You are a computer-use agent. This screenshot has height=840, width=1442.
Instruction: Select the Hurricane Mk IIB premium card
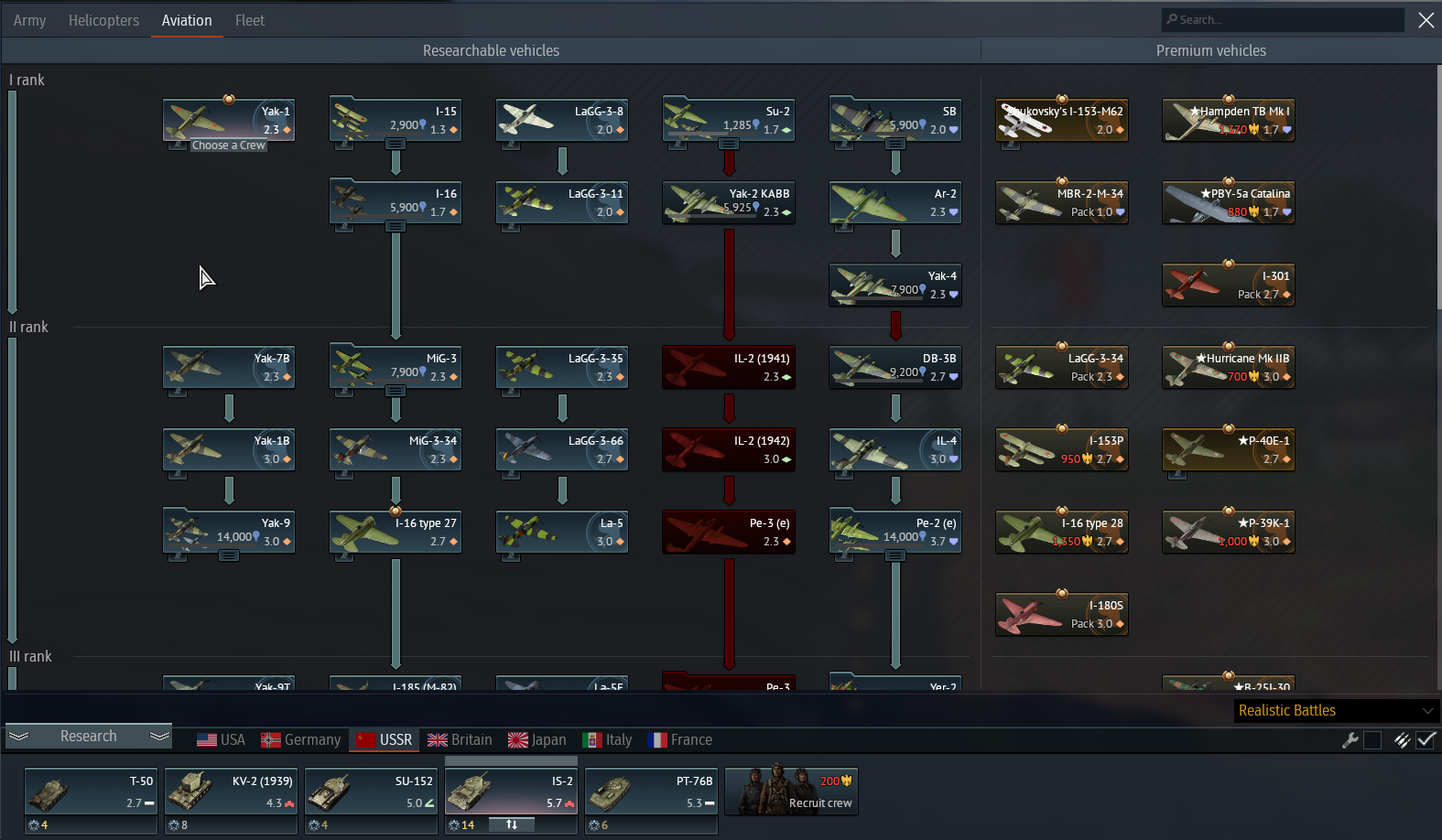pyautogui.click(x=1229, y=367)
